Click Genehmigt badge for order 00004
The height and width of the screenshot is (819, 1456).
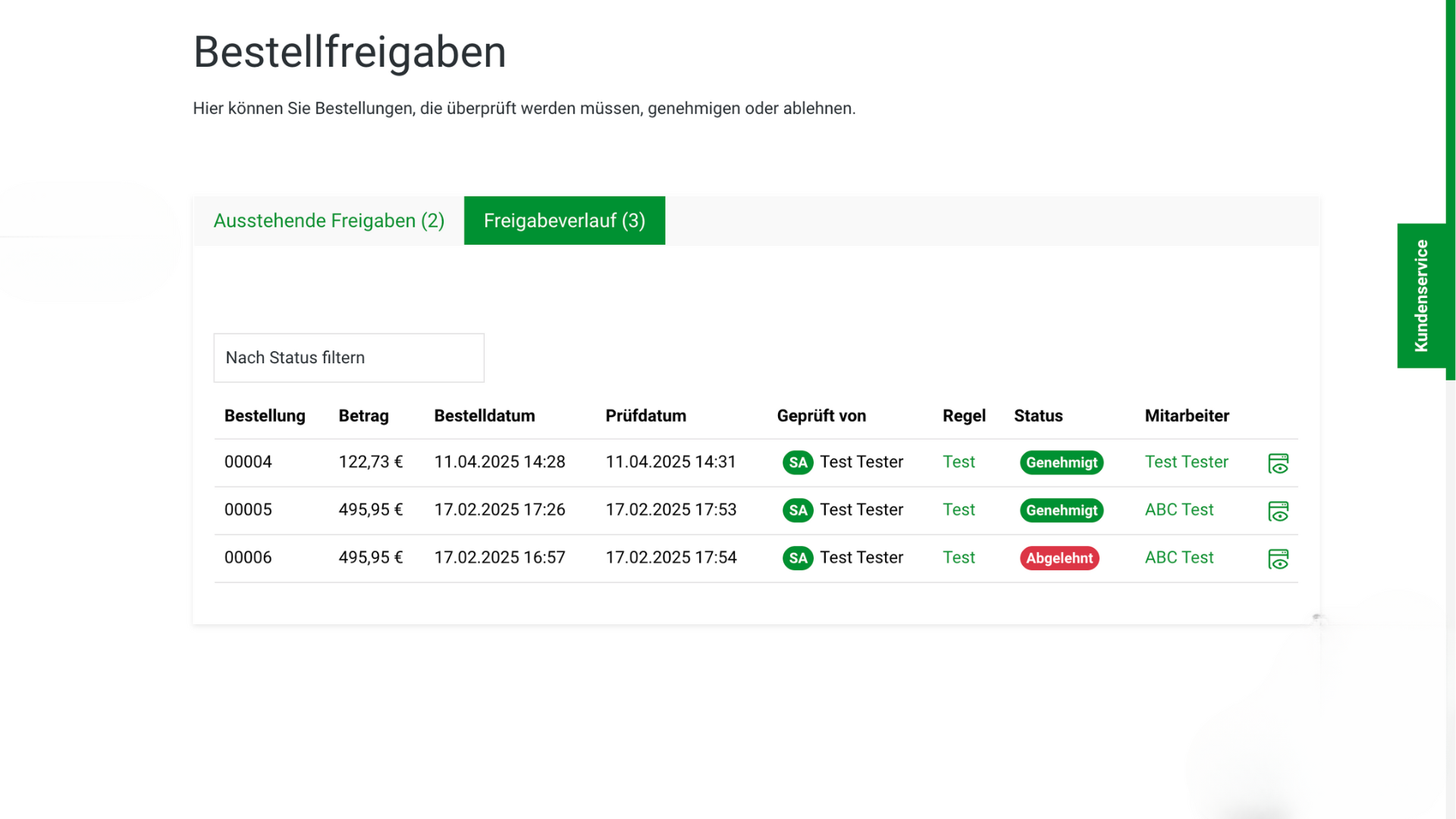tap(1061, 463)
